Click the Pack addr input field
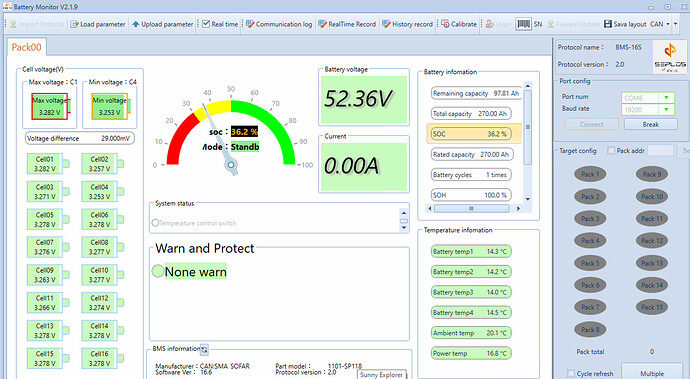Viewport: 690px width, 379px height. pyautogui.click(x=660, y=151)
